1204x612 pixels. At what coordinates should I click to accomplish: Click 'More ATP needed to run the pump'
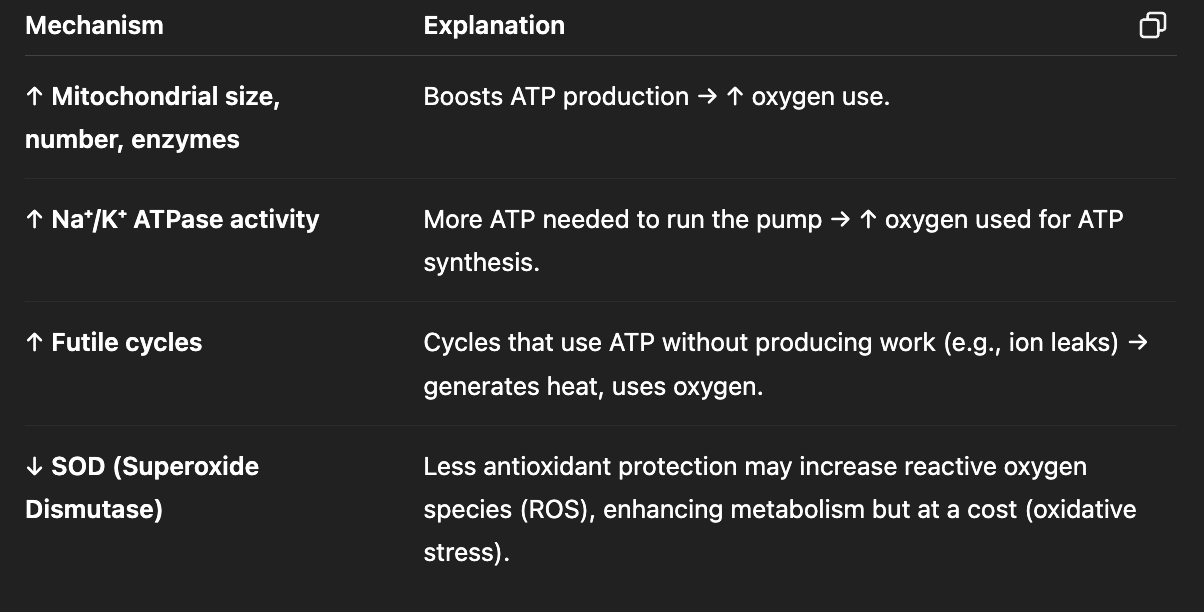622,220
